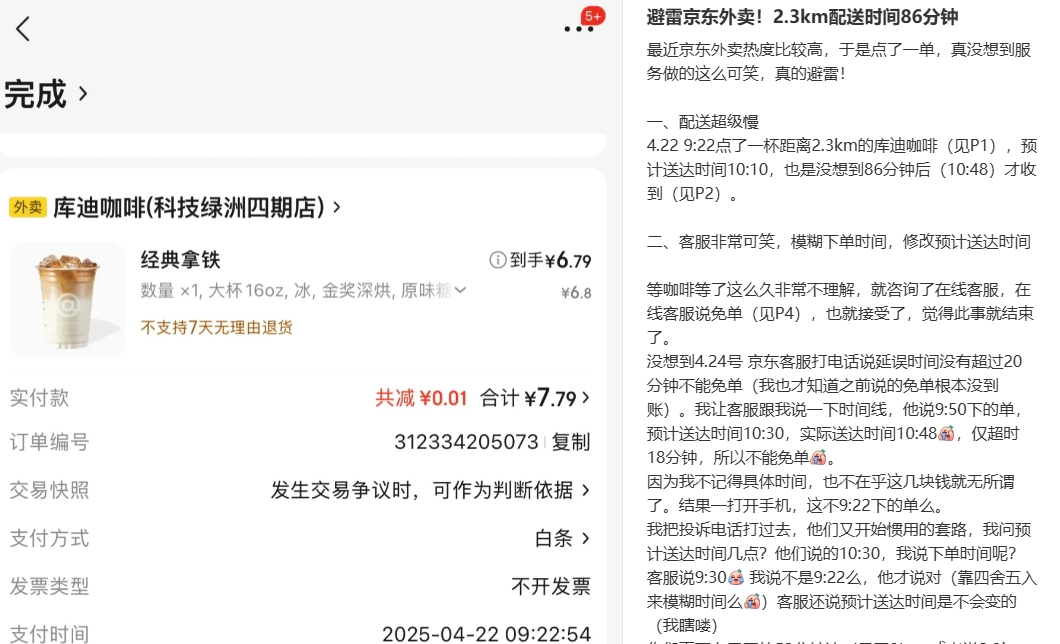Click the payment time 2025-04-22 09:22:54
Screen dimensions: 1060x644
(486, 633)
